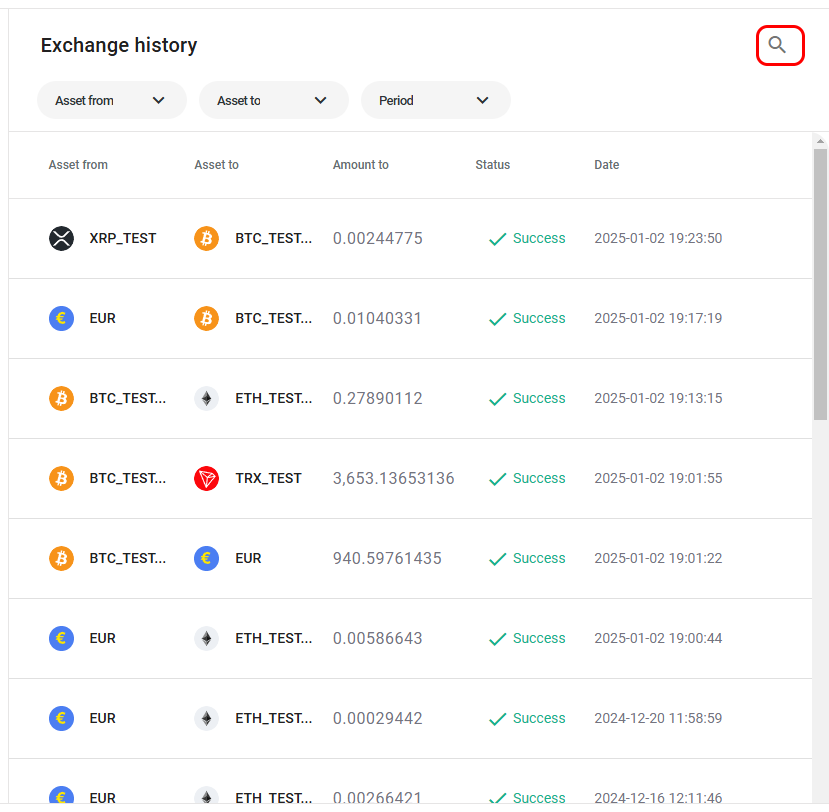Click Euro icon in the 940.59761435 row
This screenshot has width=829, height=812.
coord(206,559)
